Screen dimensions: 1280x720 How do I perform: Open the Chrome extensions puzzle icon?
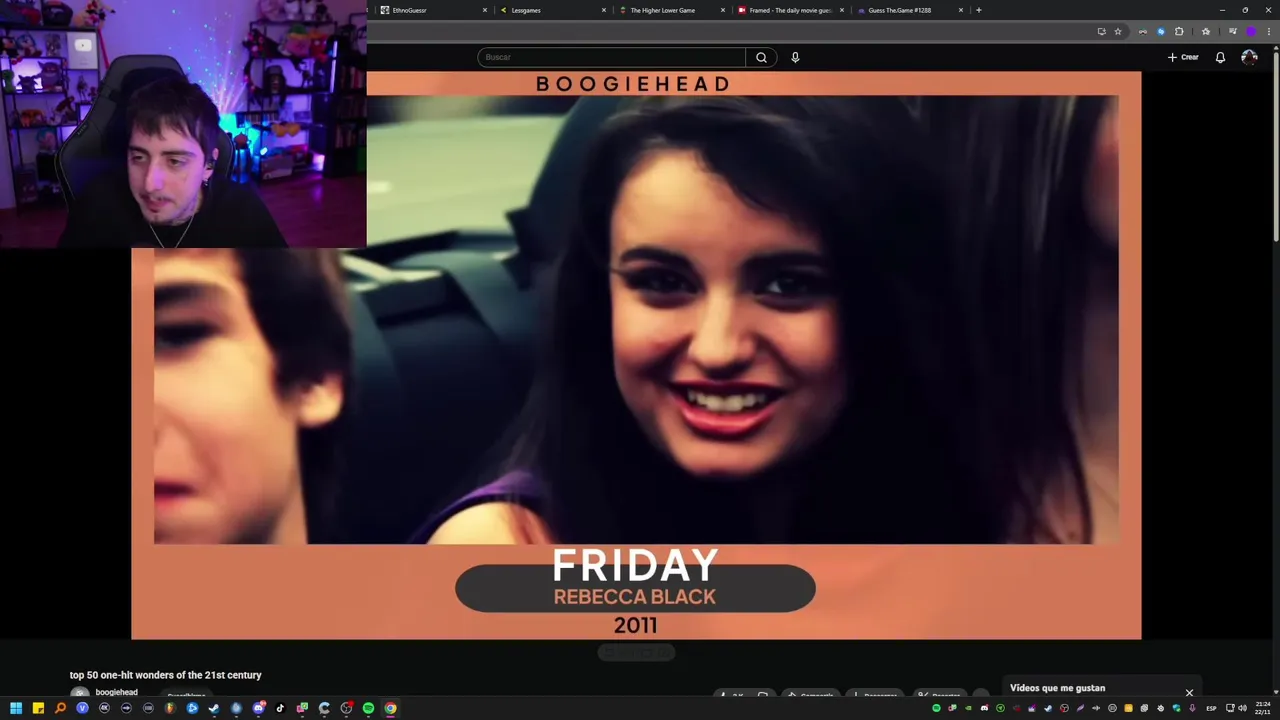pos(1179,31)
